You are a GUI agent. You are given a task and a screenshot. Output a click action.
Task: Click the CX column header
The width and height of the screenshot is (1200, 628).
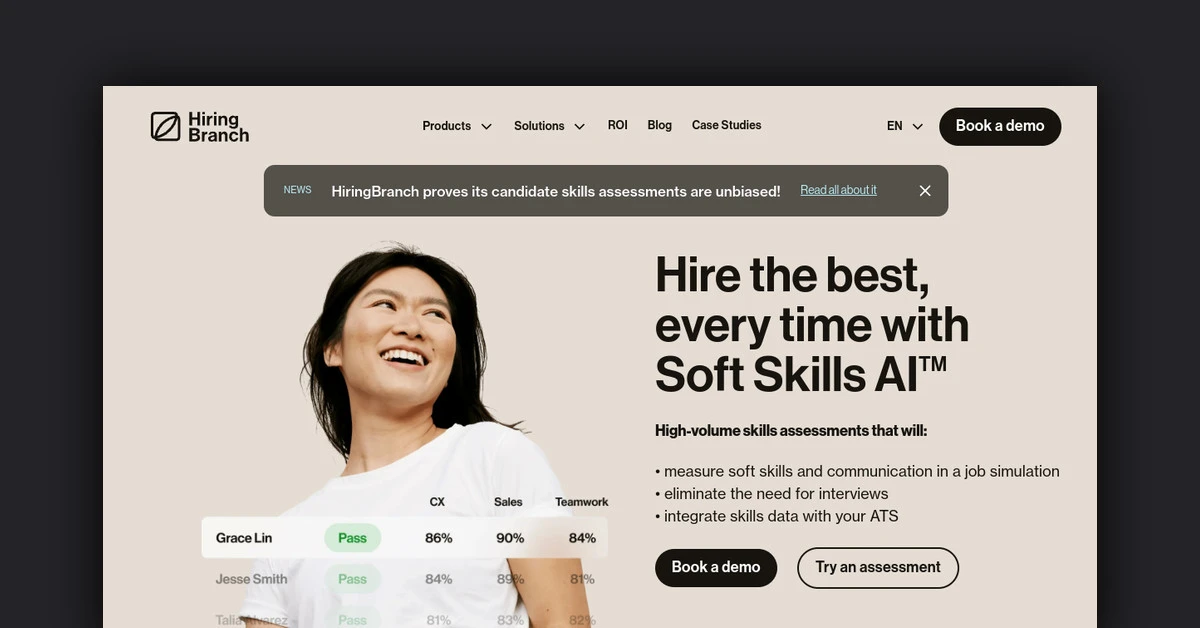437,502
